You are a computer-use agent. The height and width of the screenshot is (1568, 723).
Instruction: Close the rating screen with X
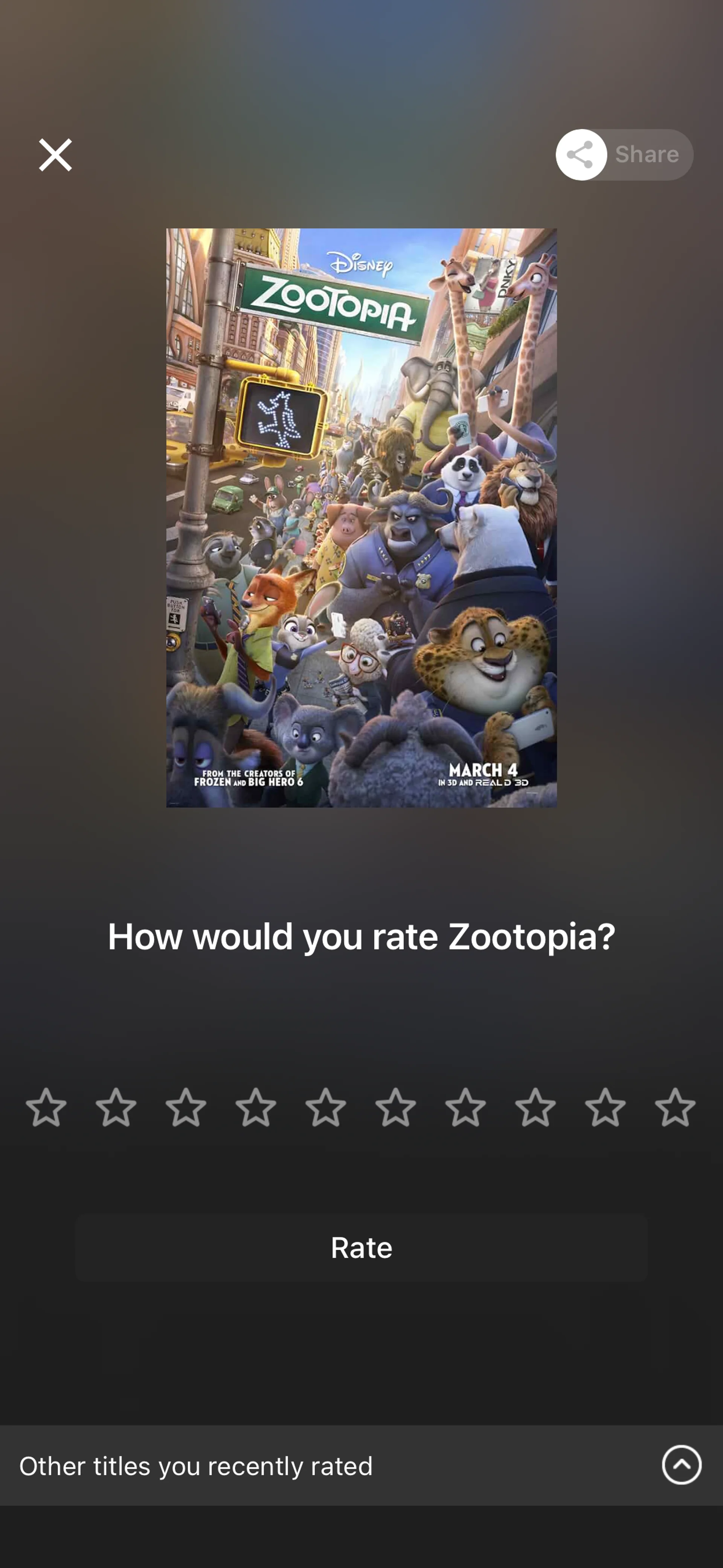coord(55,154)
